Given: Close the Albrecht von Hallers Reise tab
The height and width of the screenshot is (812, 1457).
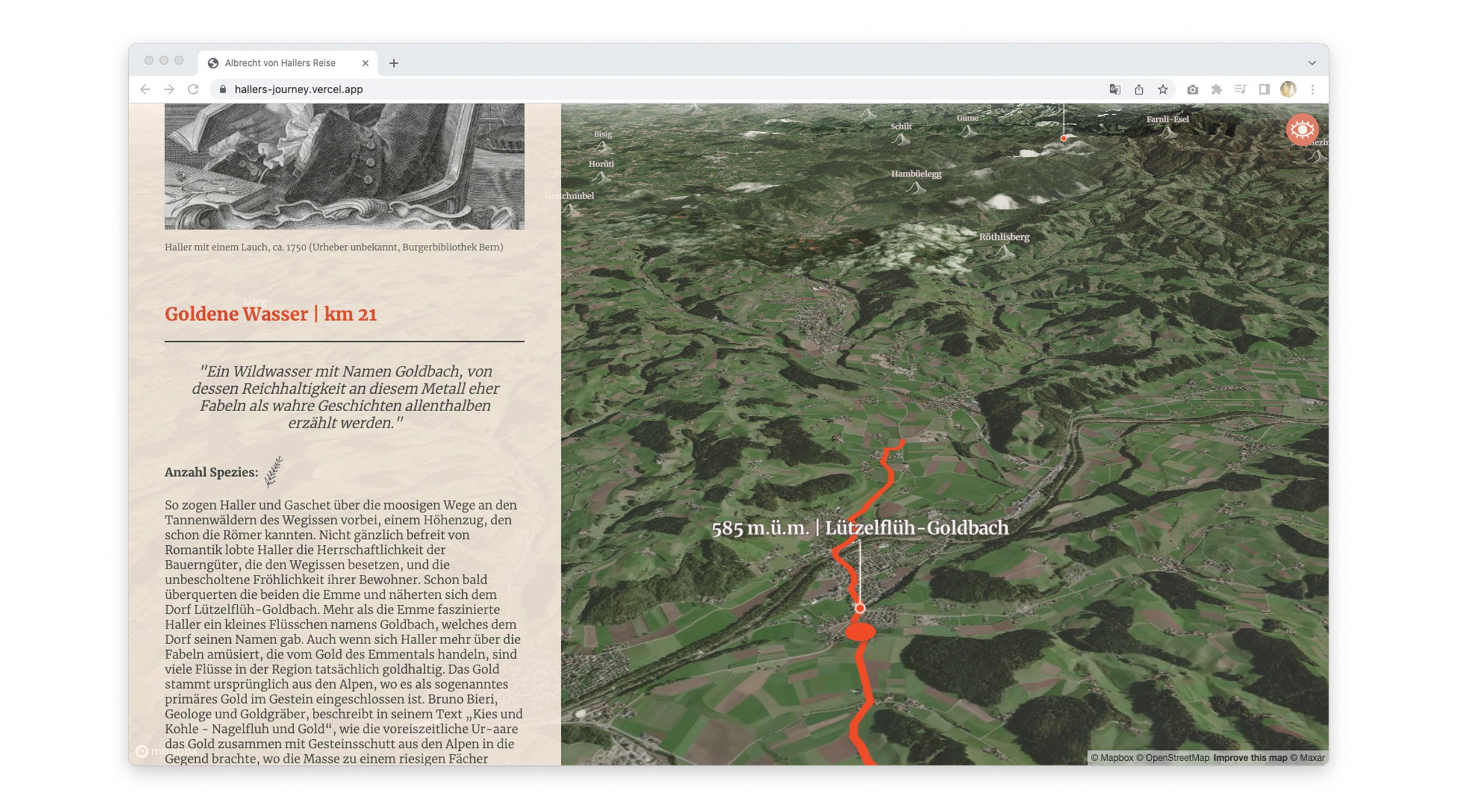Looking at the screenshot, I should click(365, 63).
